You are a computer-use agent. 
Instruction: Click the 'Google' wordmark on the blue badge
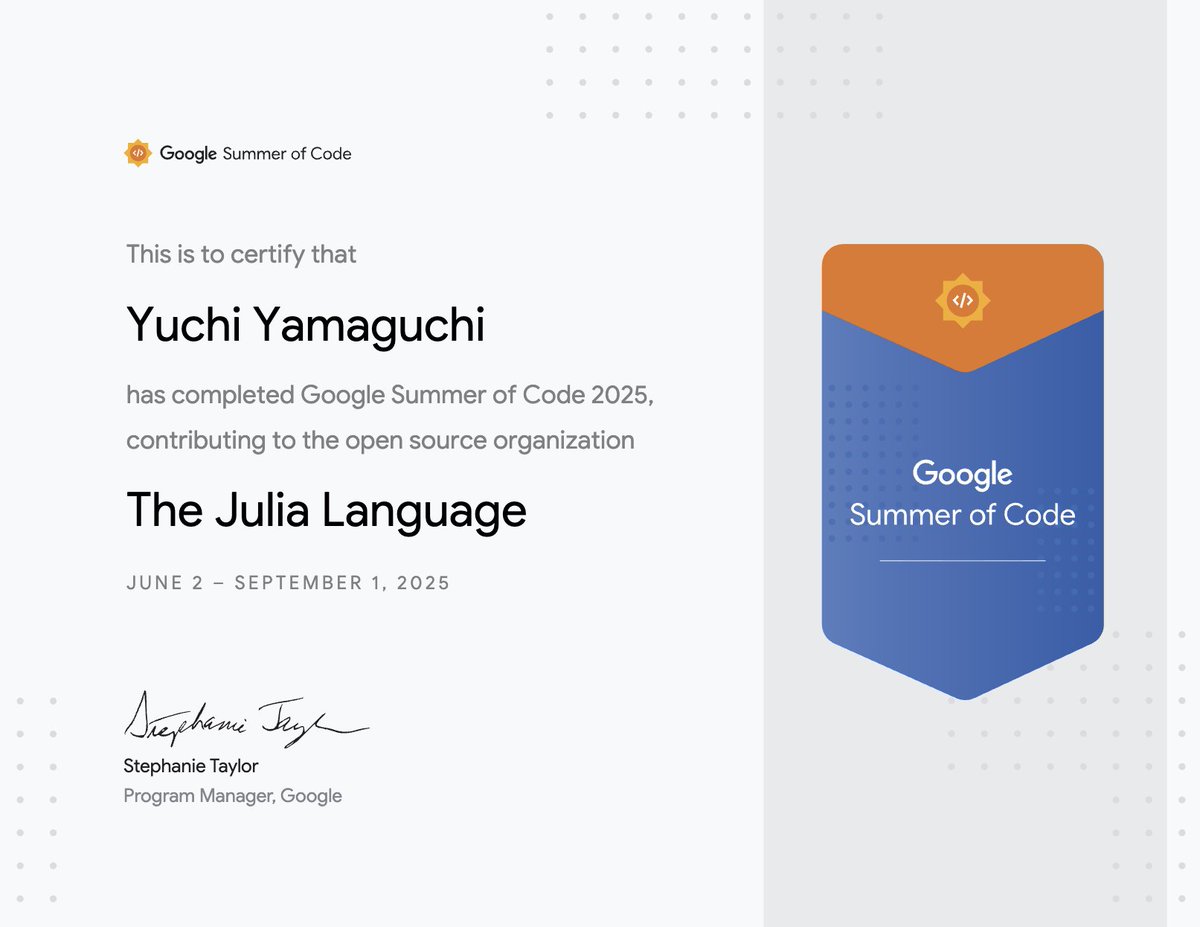pos(962,475)
